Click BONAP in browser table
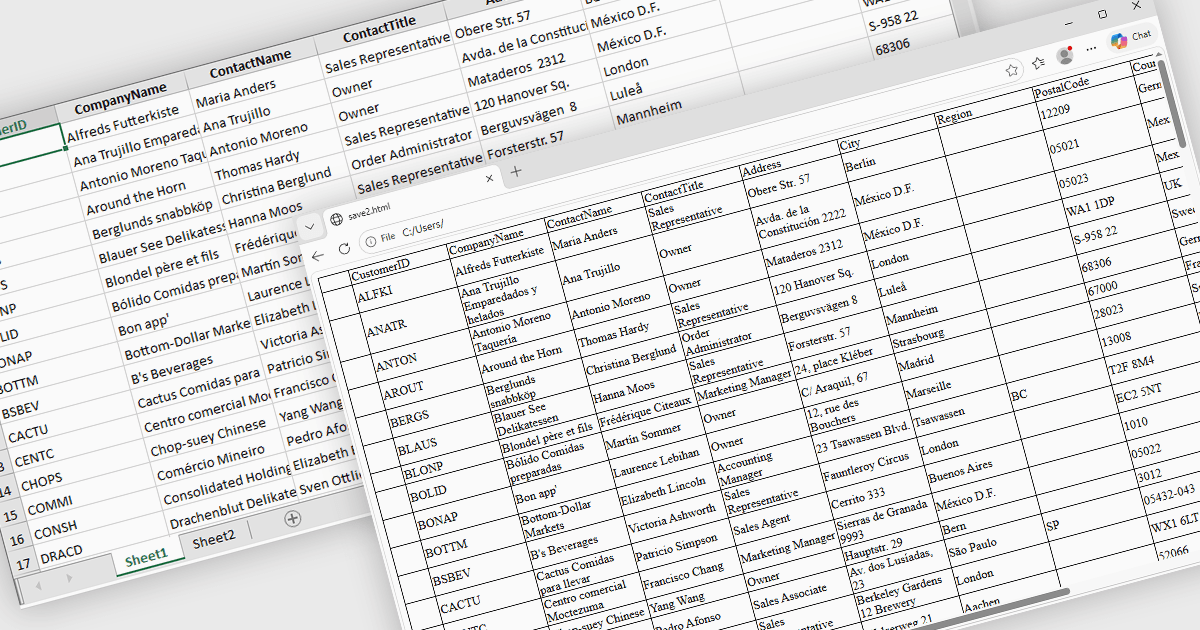The height and width of the screenshot is (630, 1200). point(437,521)
